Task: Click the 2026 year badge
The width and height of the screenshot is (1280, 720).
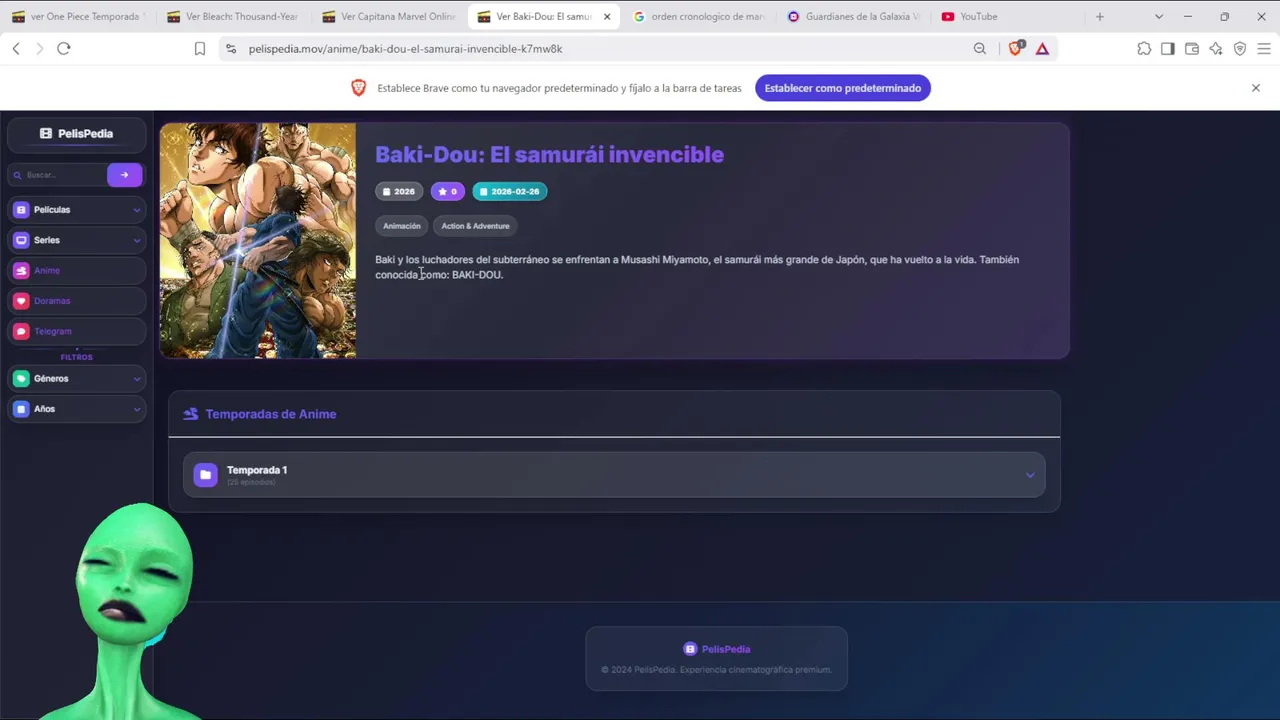Action: click(x=399, y=192)
